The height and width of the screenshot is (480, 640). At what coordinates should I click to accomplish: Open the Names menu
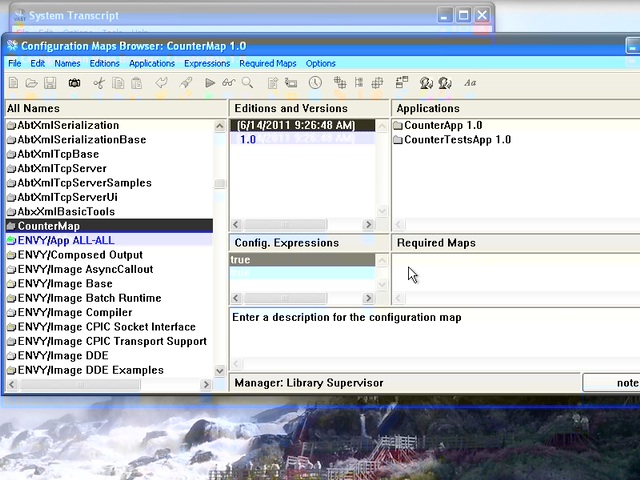point(67,63)
